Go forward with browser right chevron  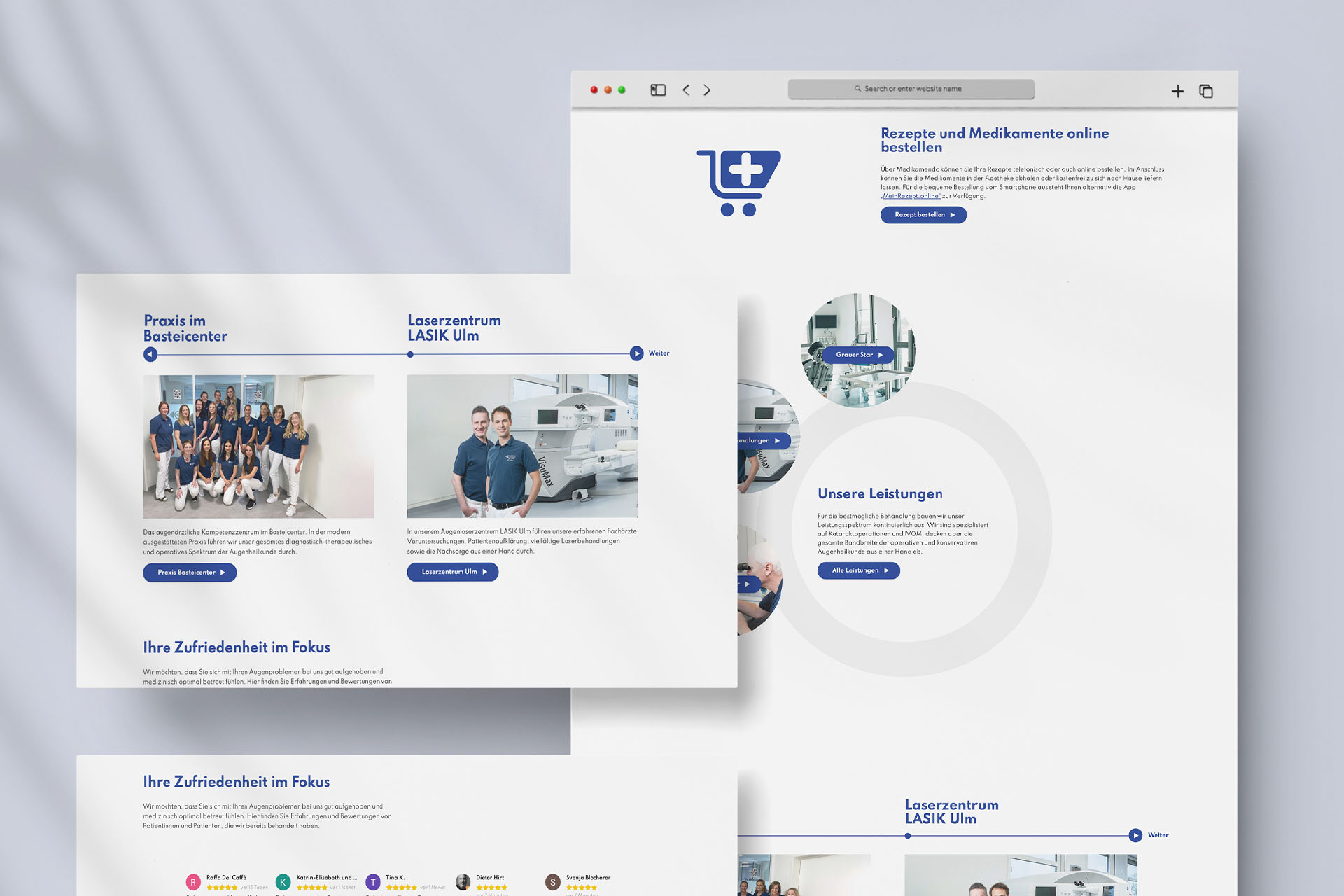tap(707, 90)
